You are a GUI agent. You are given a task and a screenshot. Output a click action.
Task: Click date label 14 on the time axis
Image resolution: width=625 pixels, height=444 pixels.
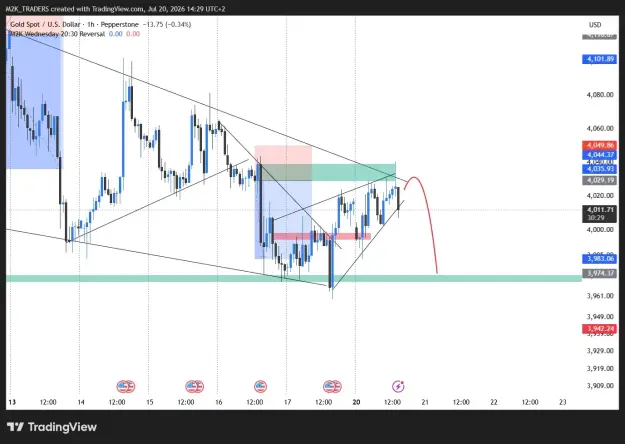tap(81, 402)
